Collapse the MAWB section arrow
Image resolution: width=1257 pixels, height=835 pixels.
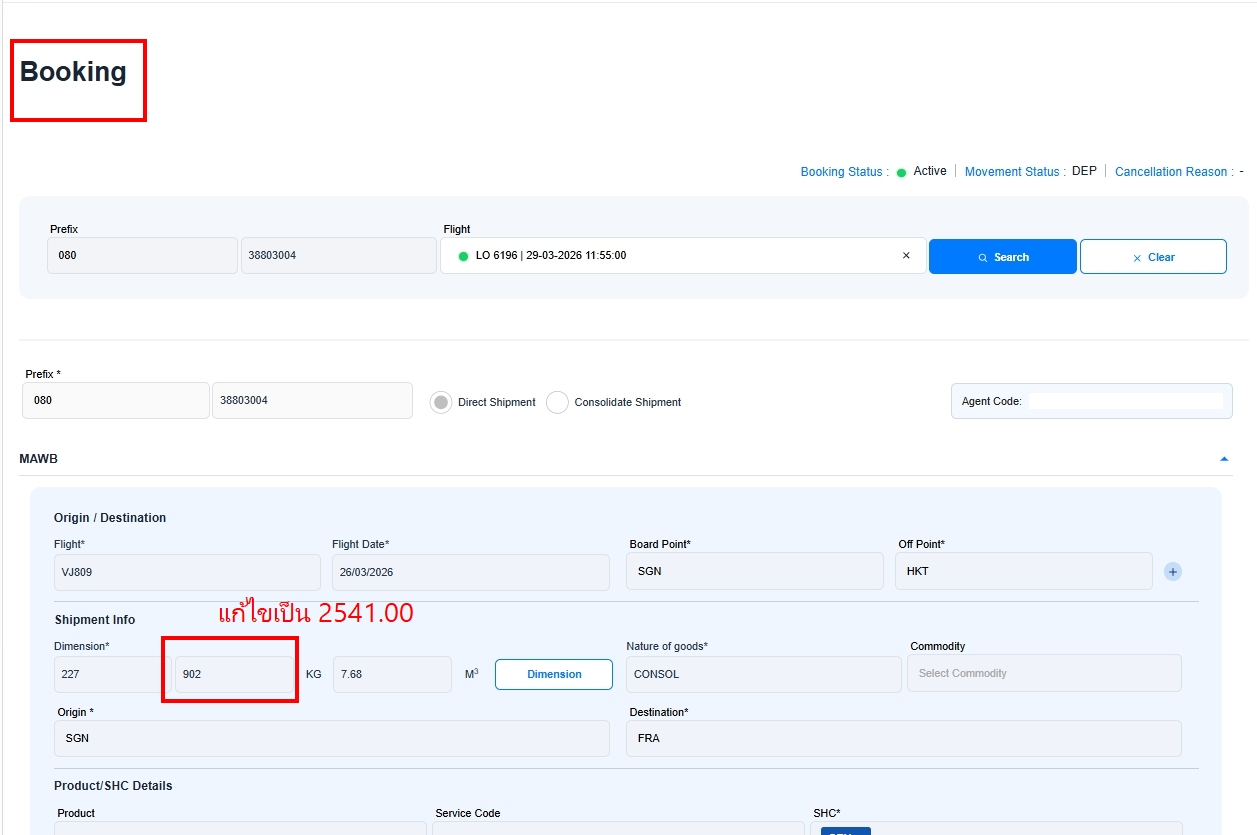[x=1223, y=459]
